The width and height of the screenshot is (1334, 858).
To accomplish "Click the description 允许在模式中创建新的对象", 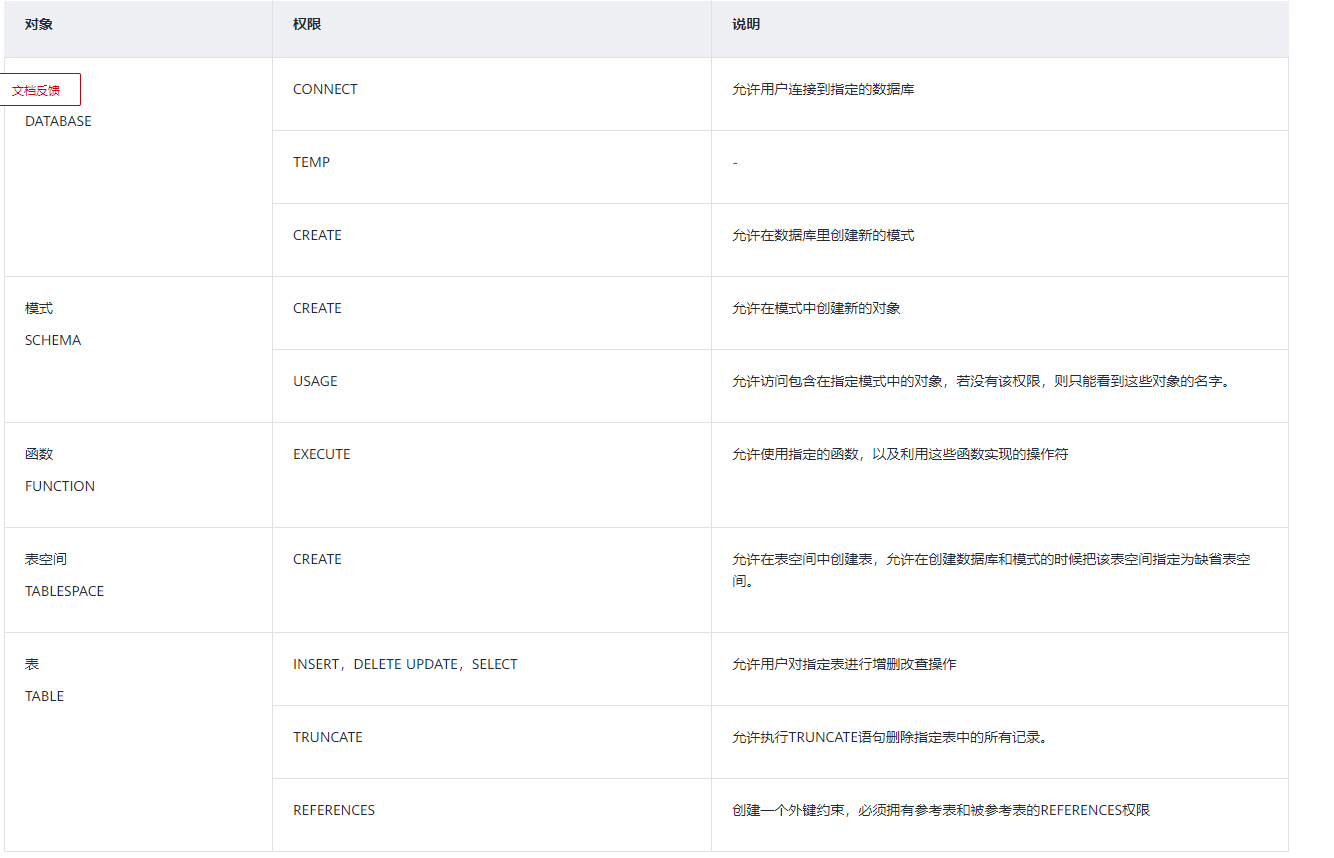I will click(816, 308).
